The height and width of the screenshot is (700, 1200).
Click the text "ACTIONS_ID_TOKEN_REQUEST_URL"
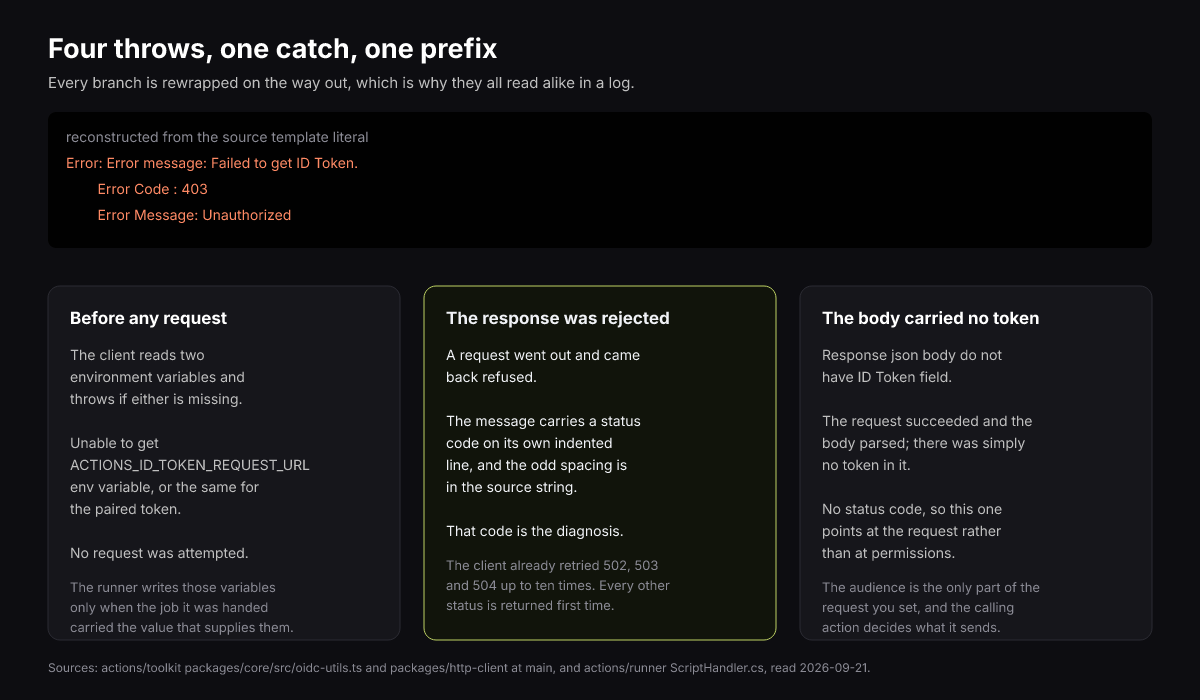[190, 465]
